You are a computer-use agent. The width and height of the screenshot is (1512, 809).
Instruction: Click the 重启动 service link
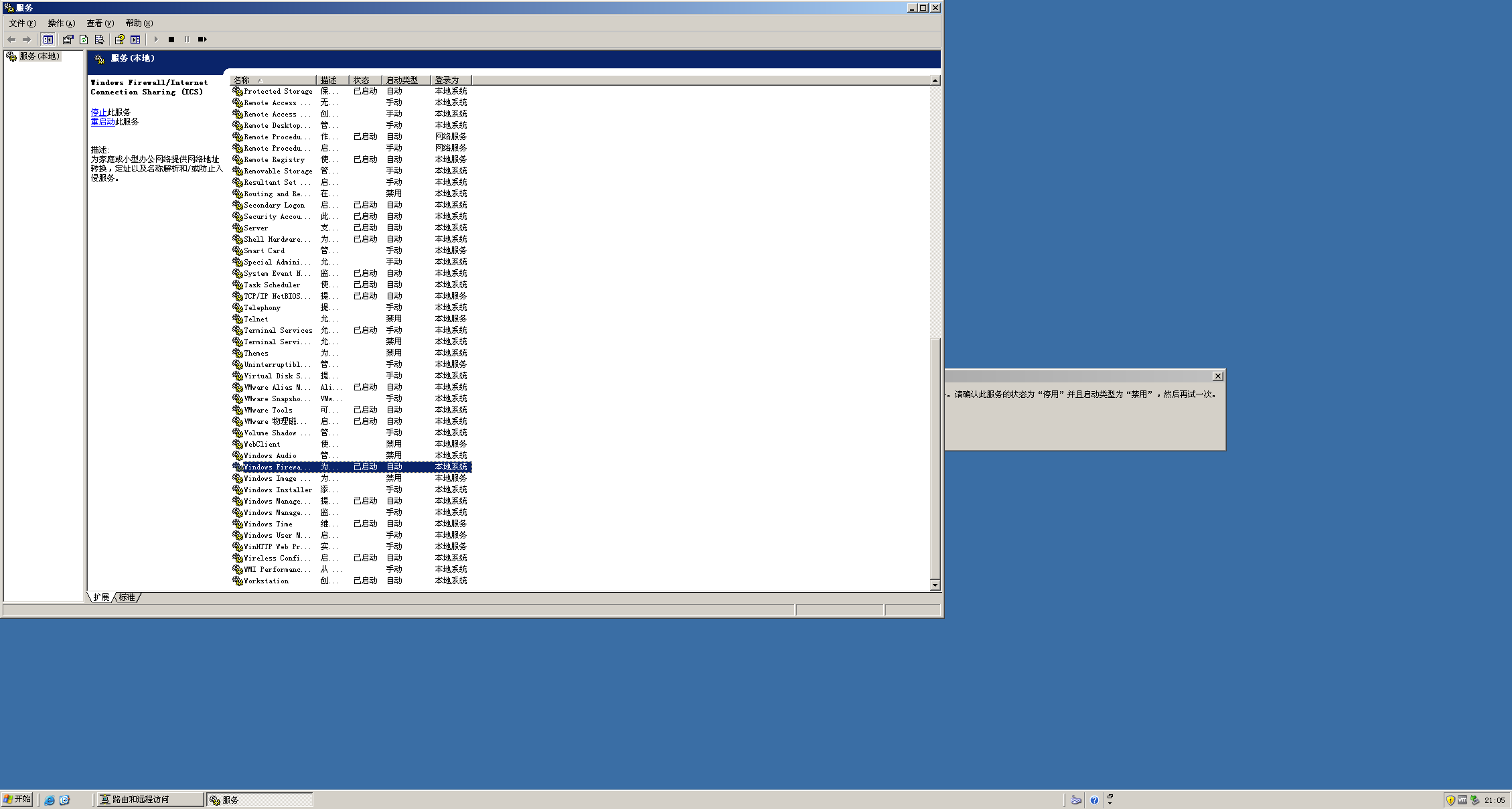point(102,122)
